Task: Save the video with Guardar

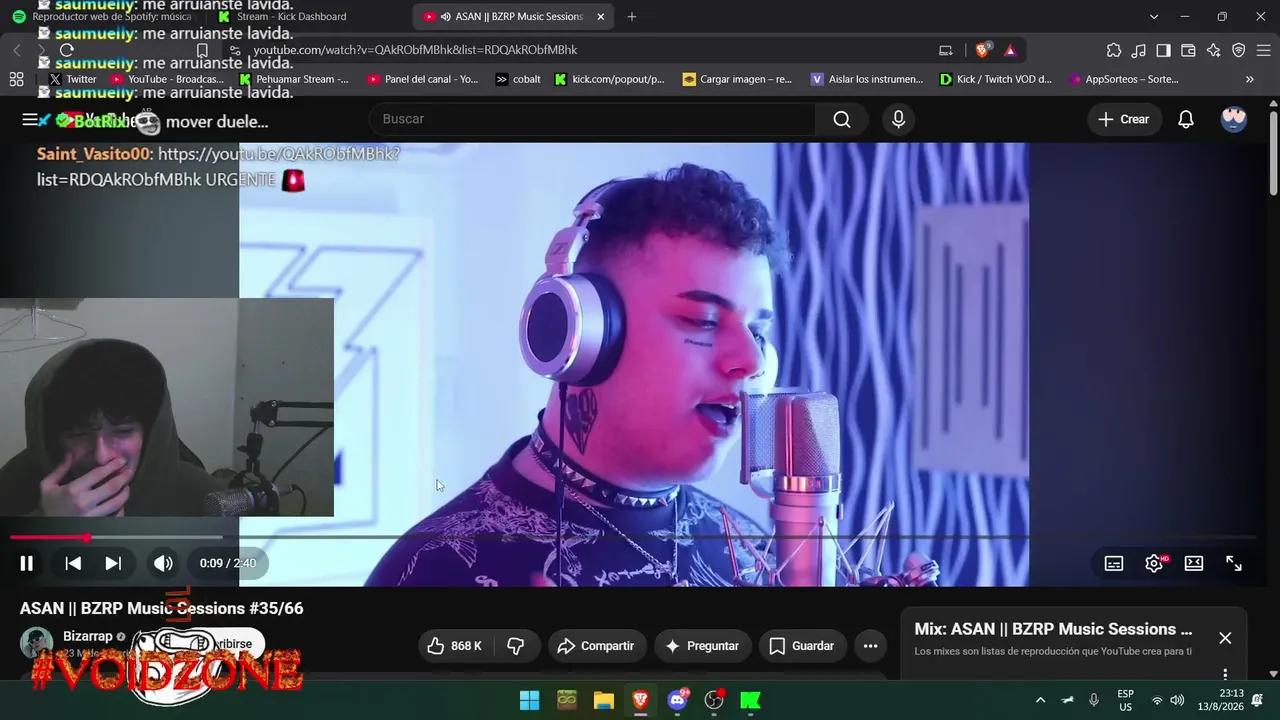Action: click(802, 646)
